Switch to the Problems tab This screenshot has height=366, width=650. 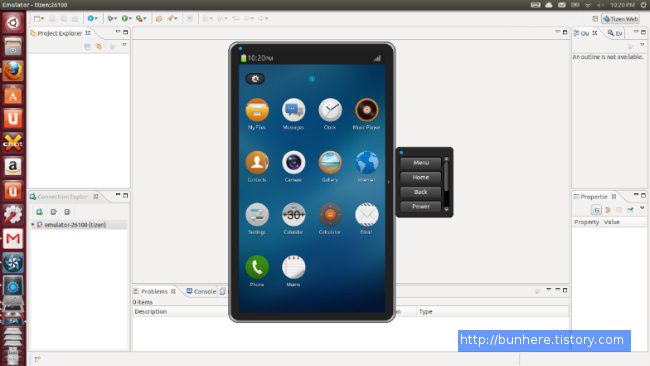[x=154, y=291]
